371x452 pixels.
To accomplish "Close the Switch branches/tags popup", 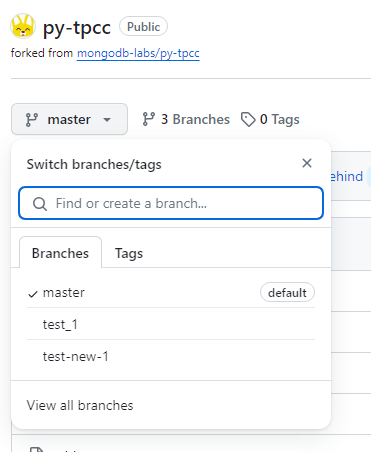I will pyautogui.click(x=307, y=163).
